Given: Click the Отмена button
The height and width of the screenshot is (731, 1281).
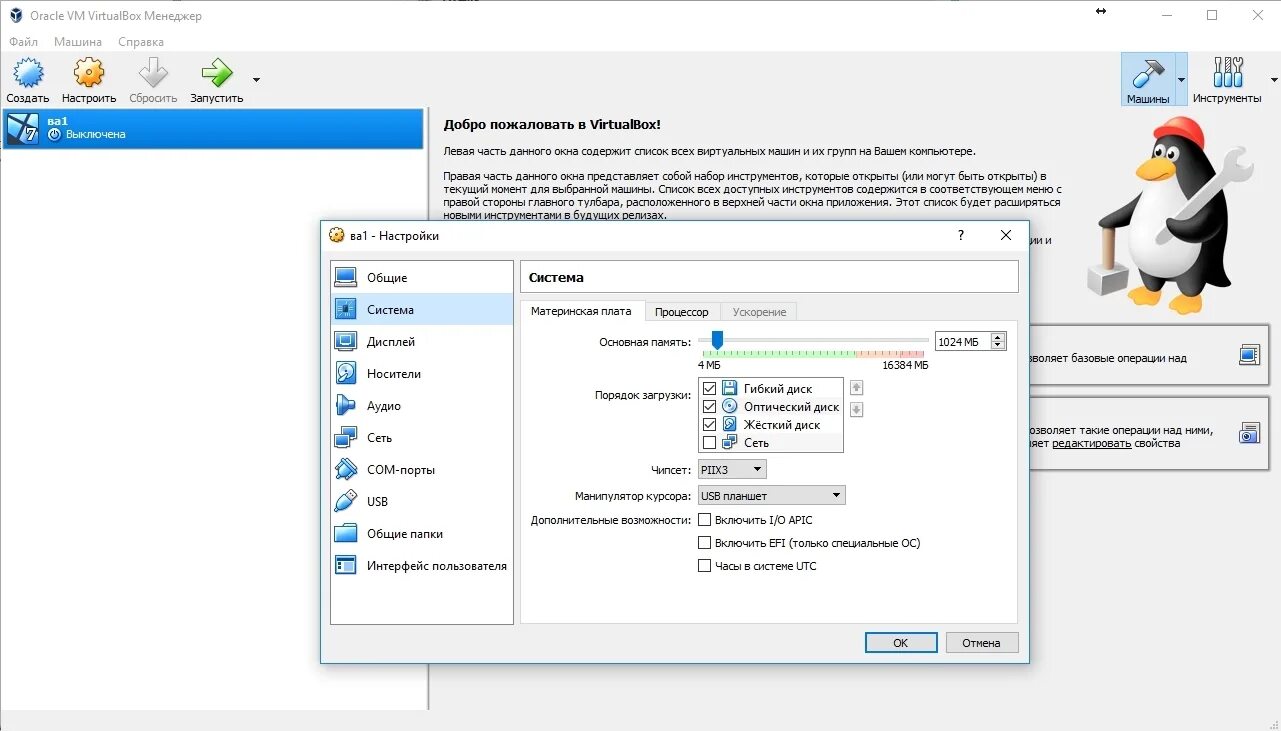Looking at the screenshot, I should point(982,643).
